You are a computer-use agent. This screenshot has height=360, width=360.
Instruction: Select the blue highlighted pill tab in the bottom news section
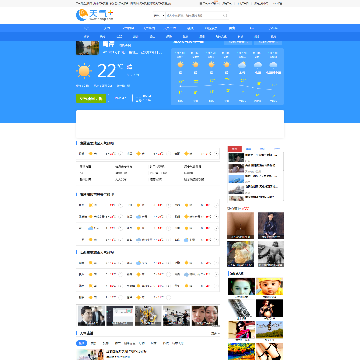[x=81, y=343]
